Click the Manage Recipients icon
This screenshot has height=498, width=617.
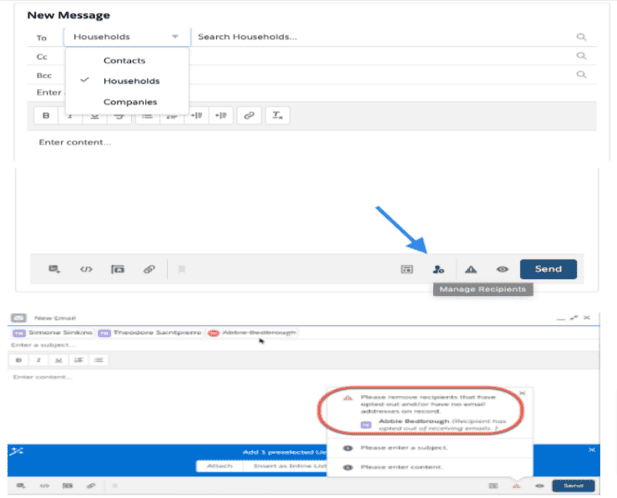click(x=437, y=269)
